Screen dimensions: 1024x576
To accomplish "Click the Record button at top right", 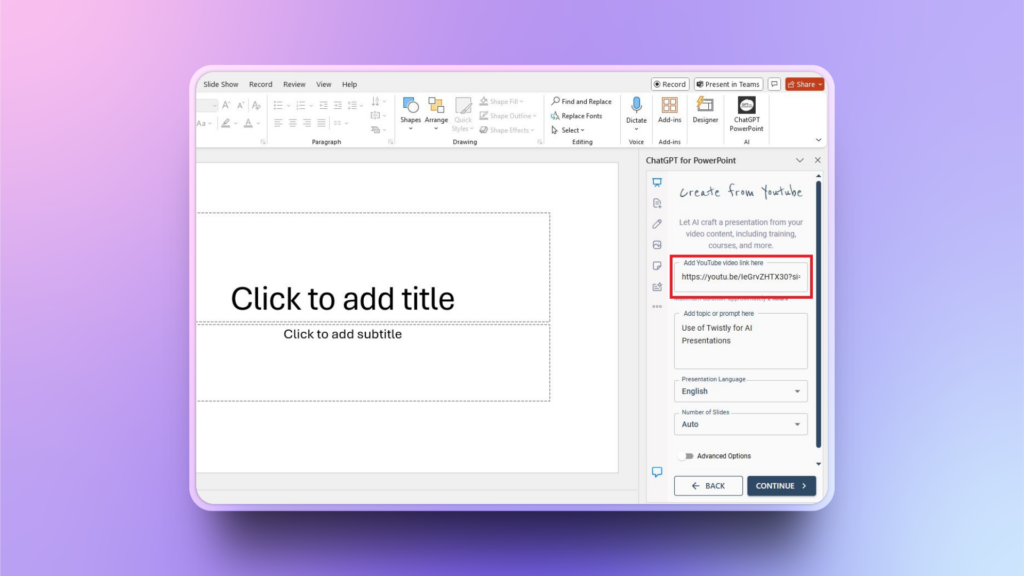I will 670,84.
